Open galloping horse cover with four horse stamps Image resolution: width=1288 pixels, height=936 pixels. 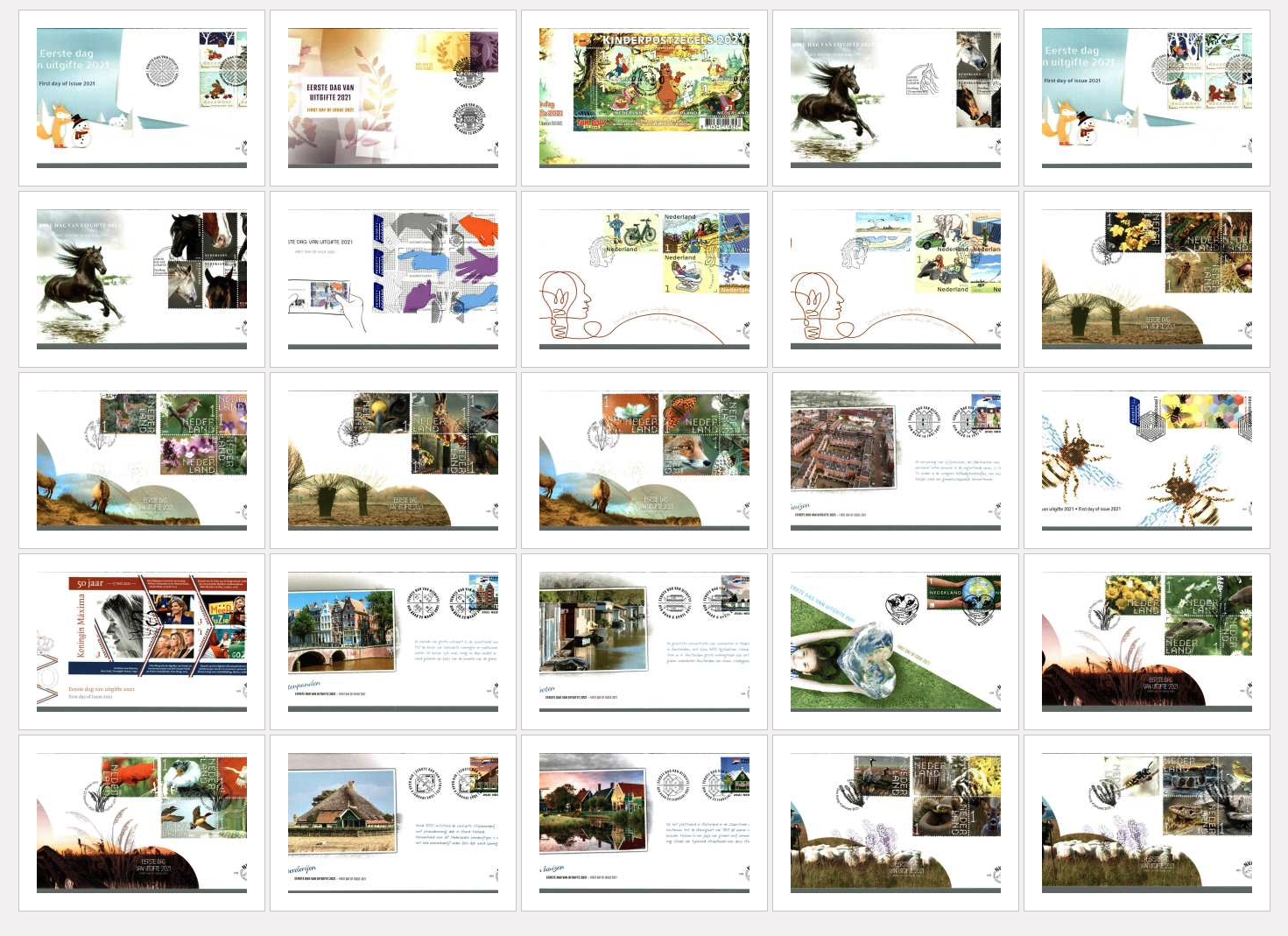tap(142, 279)
